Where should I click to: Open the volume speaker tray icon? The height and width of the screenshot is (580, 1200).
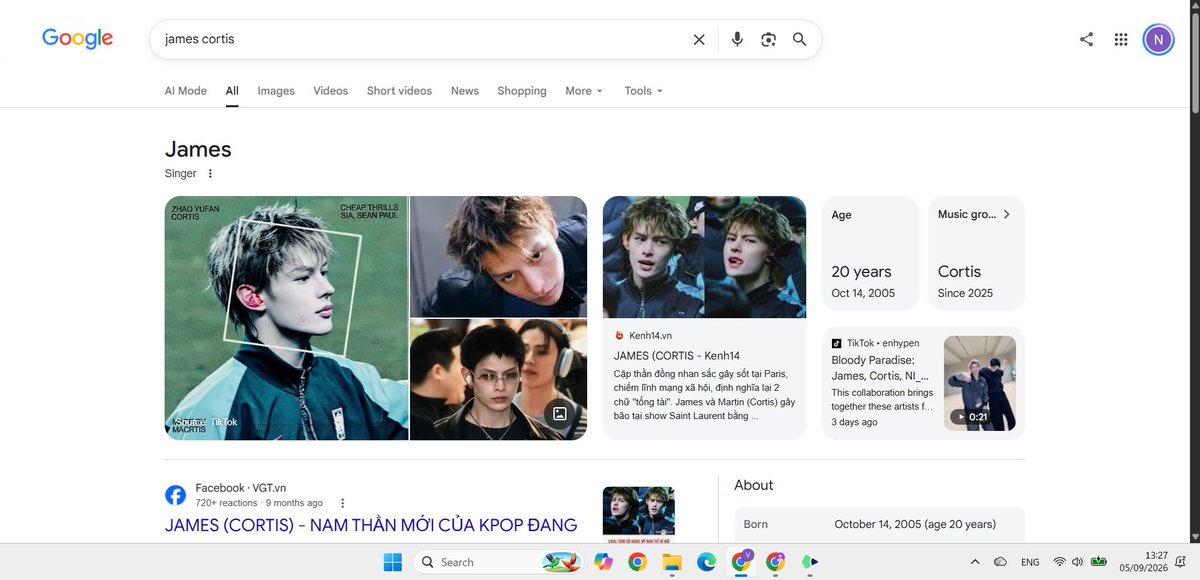click(1078, 562)
